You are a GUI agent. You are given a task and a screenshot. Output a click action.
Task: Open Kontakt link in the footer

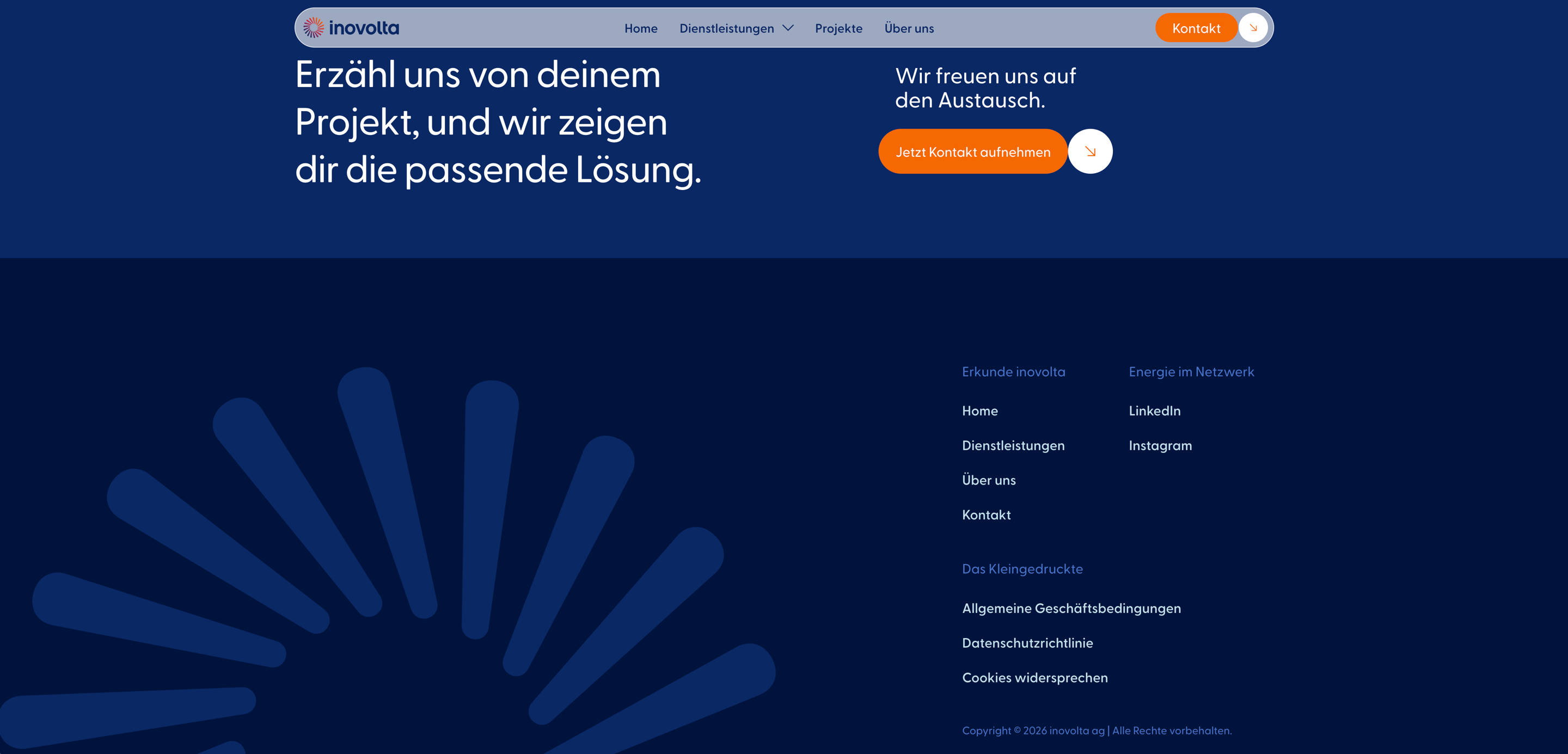[x=986, y=515]
